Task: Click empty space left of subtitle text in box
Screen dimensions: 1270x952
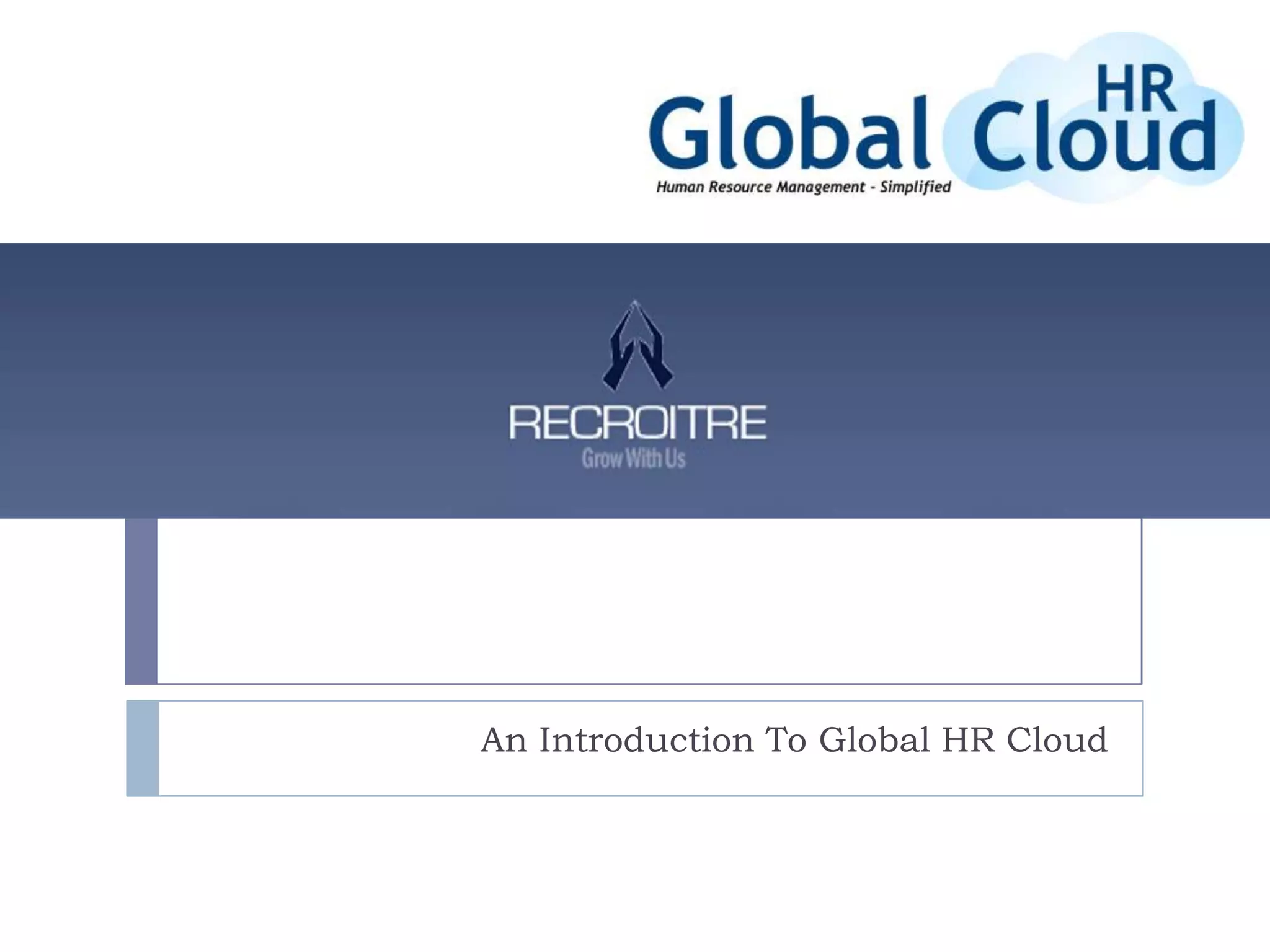Action: (x=310, y=748)
